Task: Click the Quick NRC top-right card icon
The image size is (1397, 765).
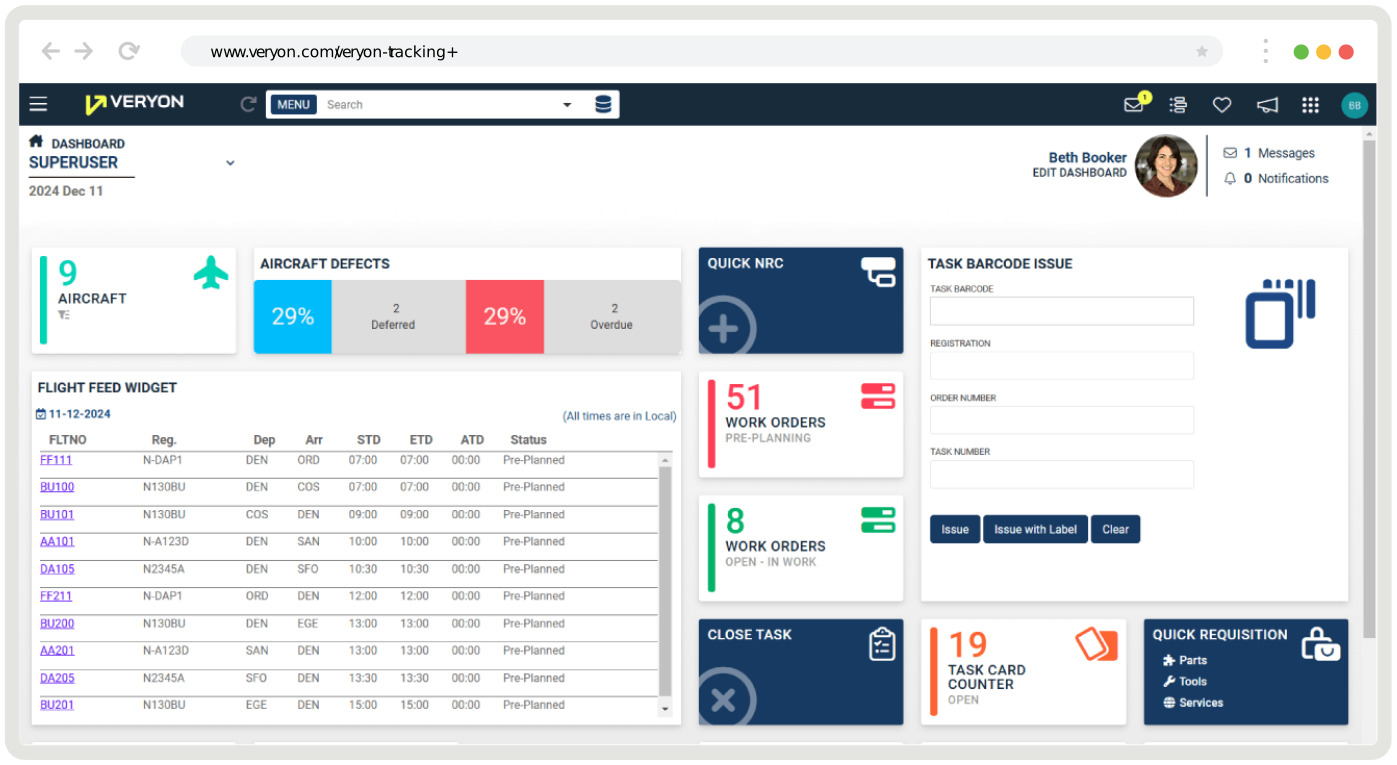Action: 879,272
